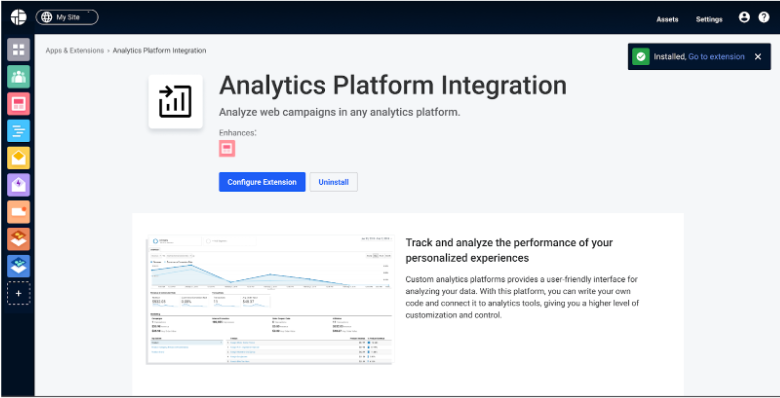
Task: Open the green audiences people icon
Action: (18, 77)
